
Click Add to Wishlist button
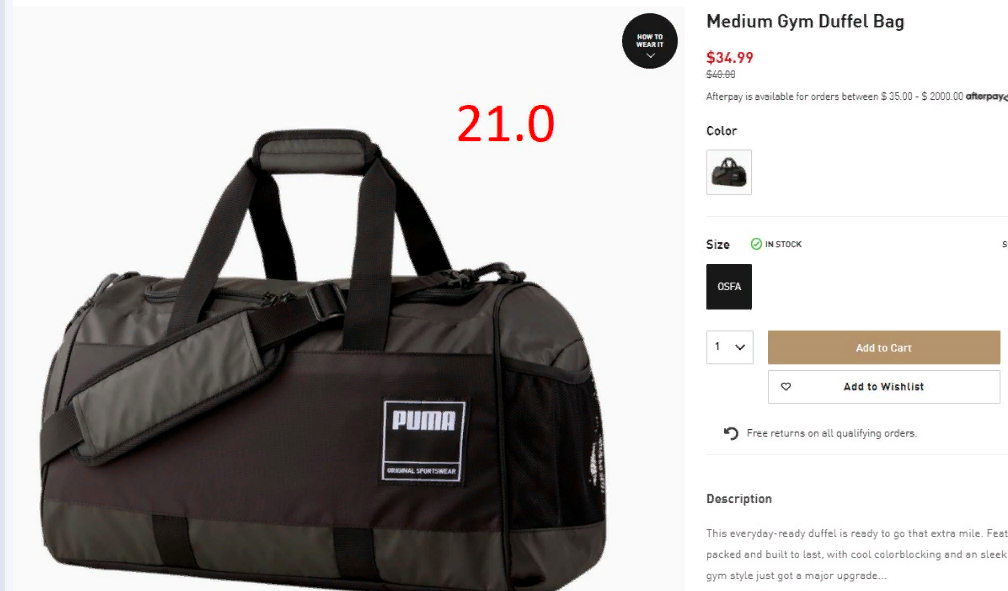point(884,386)
